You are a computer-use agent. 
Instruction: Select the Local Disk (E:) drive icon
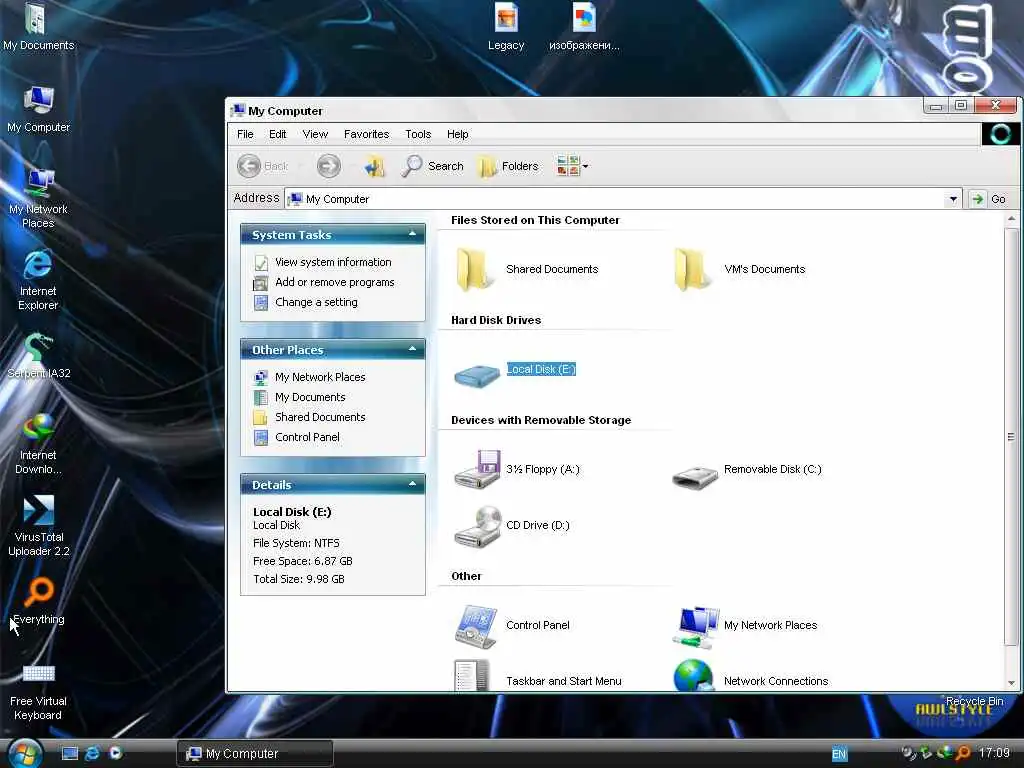coord(477,375)
